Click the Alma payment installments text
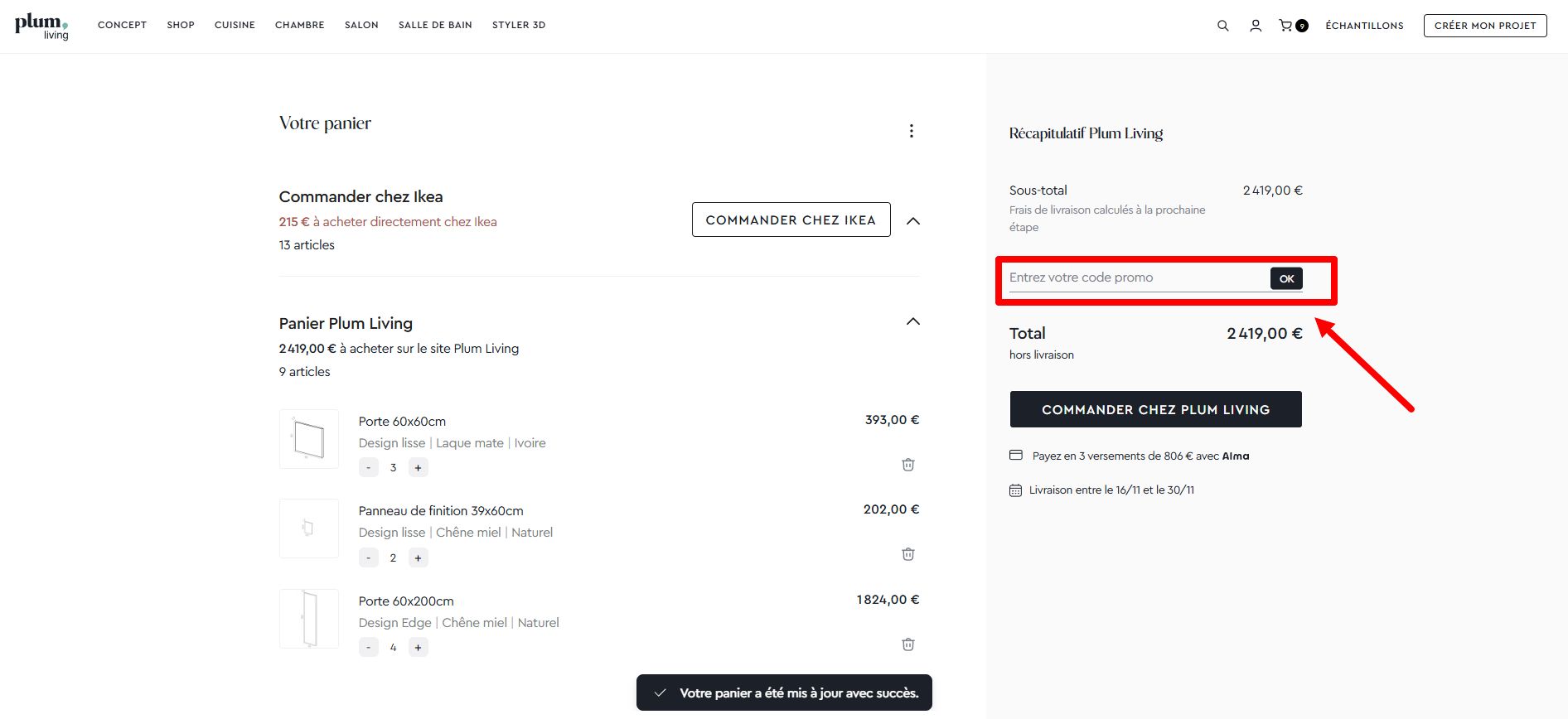The height and width of the screenshot is (719, 1568). tap(1140, 456)
